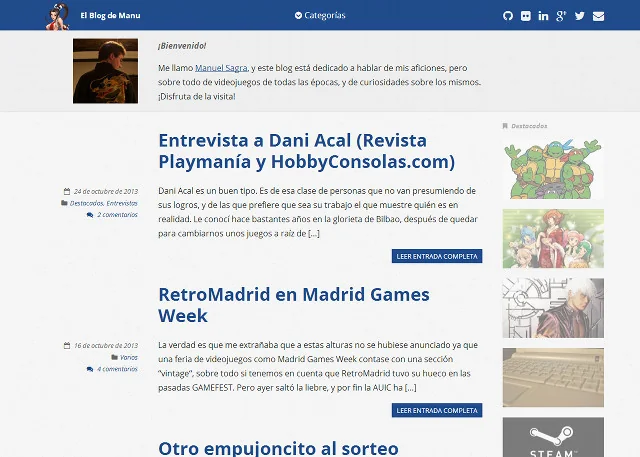Click the Destacados sidebar heading
This screenshot has width=640, height=457.
529,126
